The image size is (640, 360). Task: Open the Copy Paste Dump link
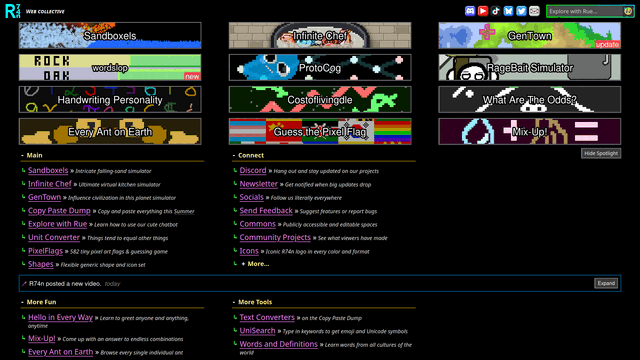(x=59, y=211)
